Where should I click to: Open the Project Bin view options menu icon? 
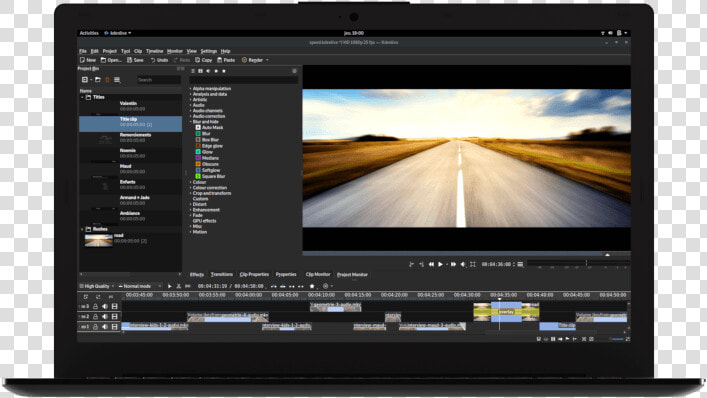(117, 80)
